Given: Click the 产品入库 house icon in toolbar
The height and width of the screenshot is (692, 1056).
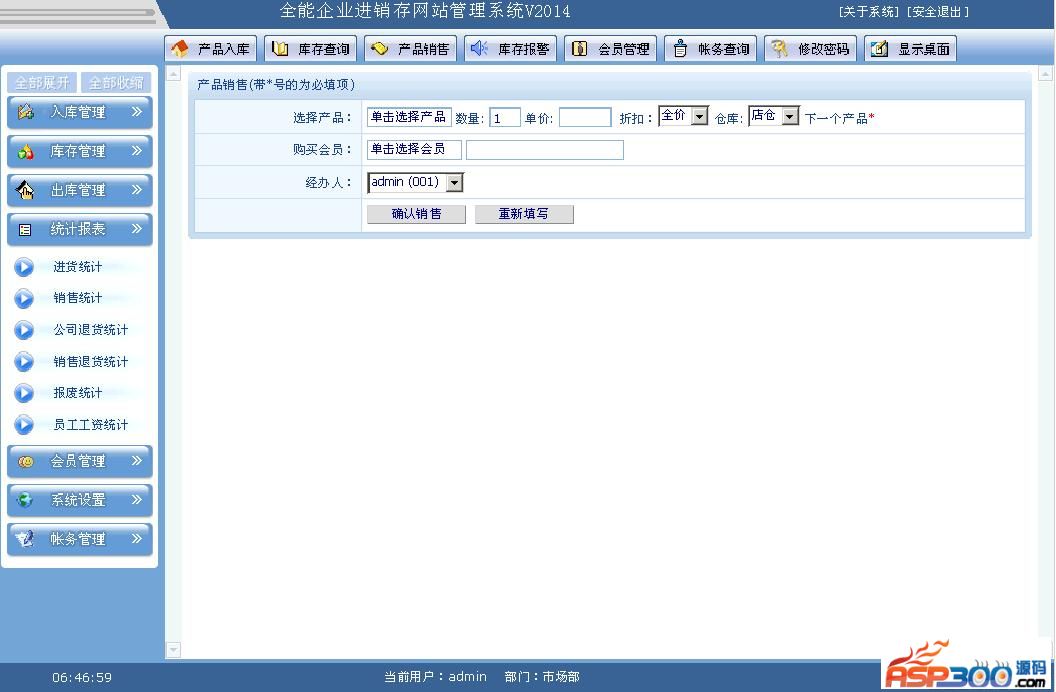Looking at the screenshot, I should tap(180, 48).
